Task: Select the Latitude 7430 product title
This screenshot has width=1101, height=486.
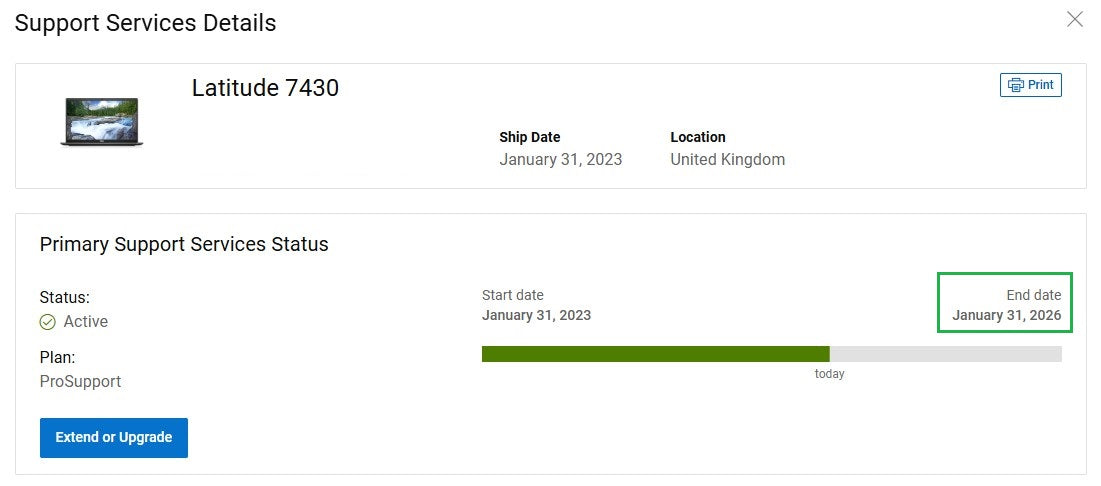Action: click(265, 88)
